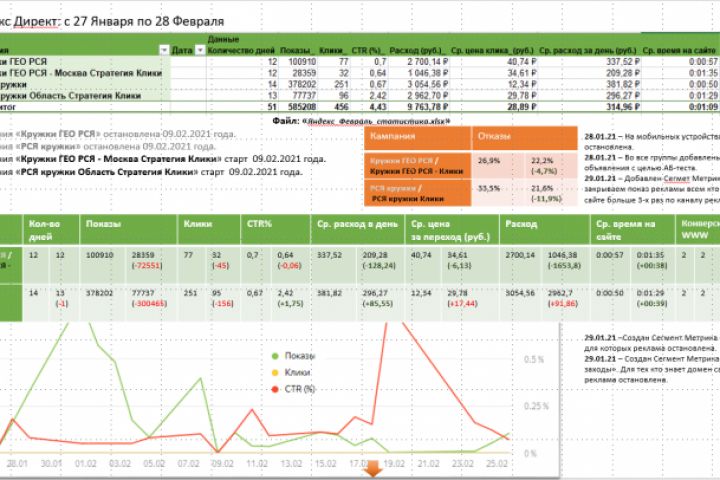The image size is (720, 480).
Task: Click the bounce value 22,2% (-4,7%)
Action: tap(544, 166)
